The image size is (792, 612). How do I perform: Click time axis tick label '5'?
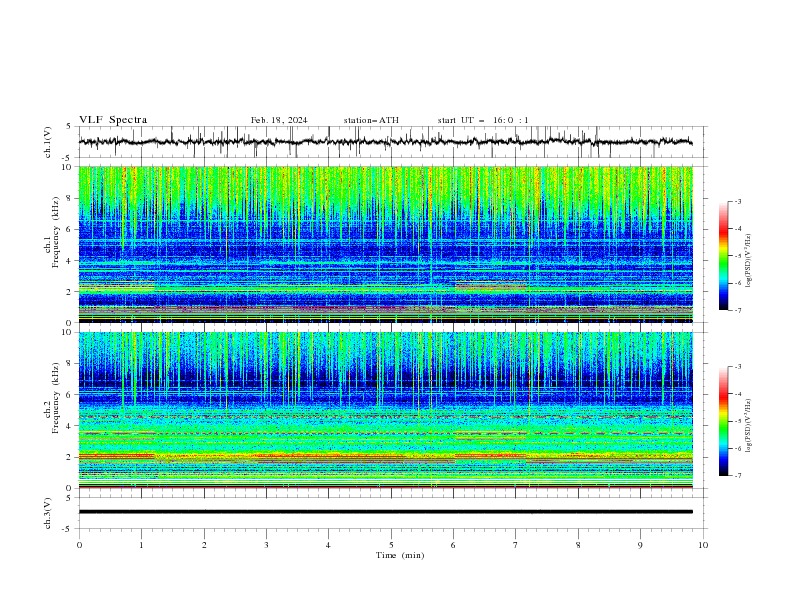coord(391,545)
